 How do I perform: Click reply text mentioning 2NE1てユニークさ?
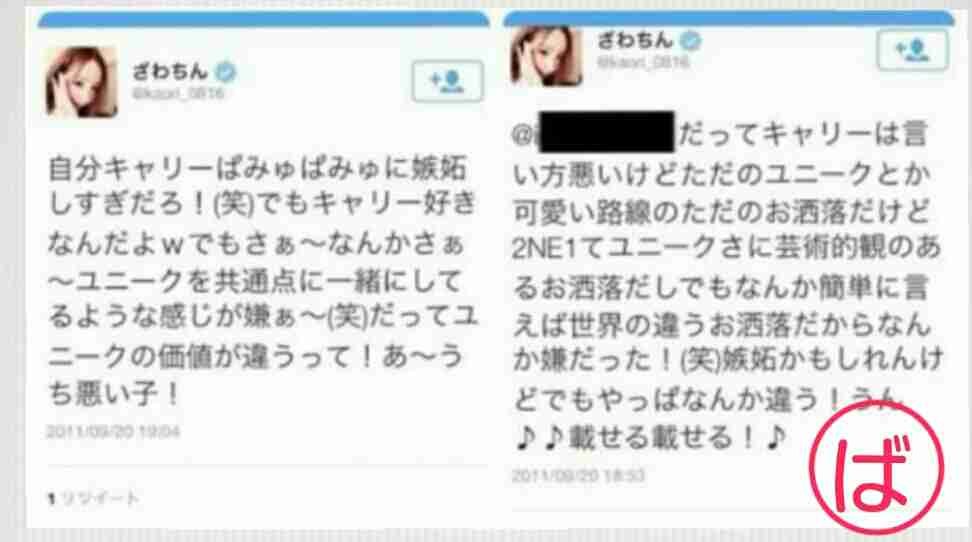(727, 285)
